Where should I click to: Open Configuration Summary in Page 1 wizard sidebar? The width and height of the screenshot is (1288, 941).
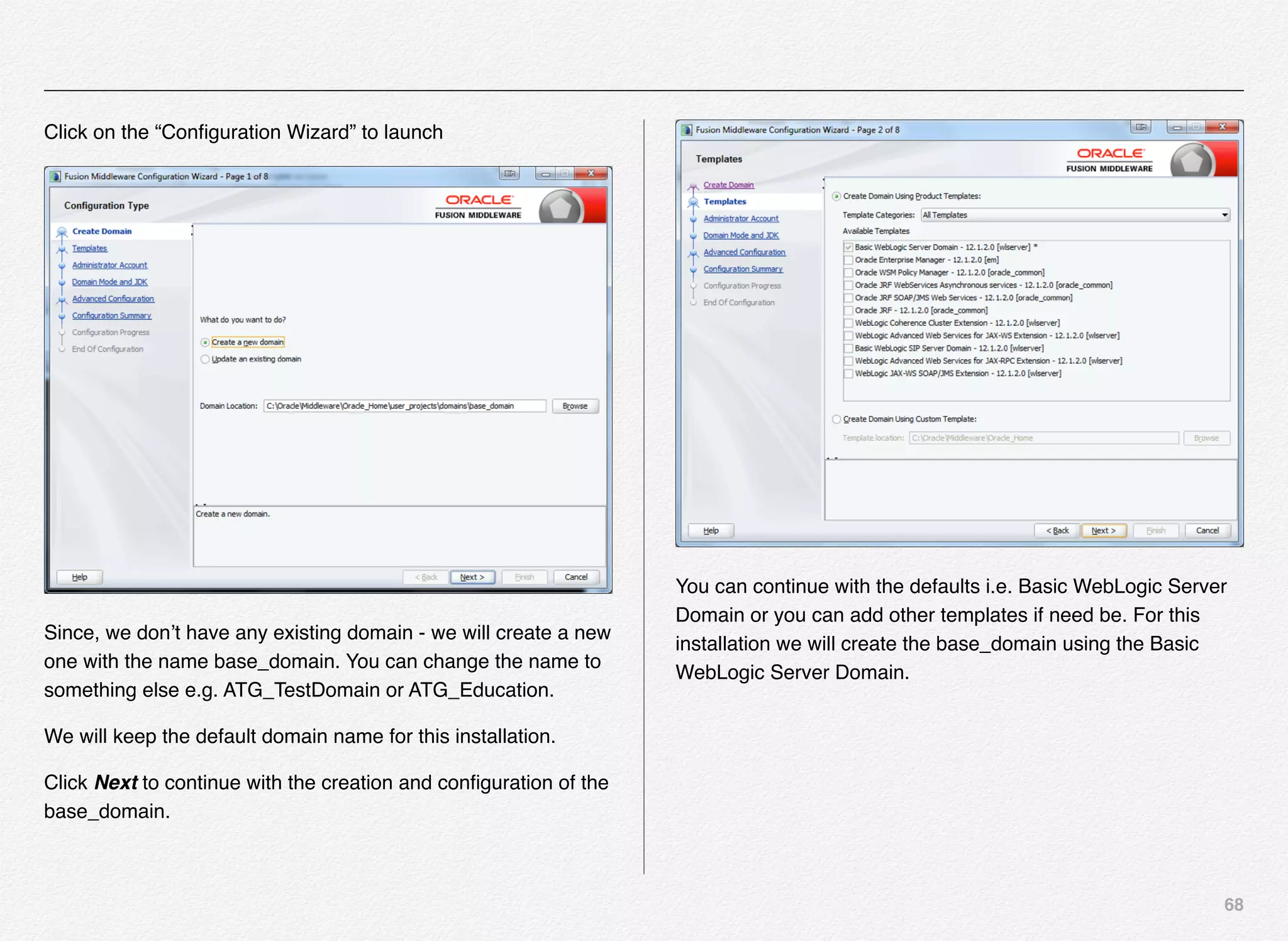click(111, 316)
